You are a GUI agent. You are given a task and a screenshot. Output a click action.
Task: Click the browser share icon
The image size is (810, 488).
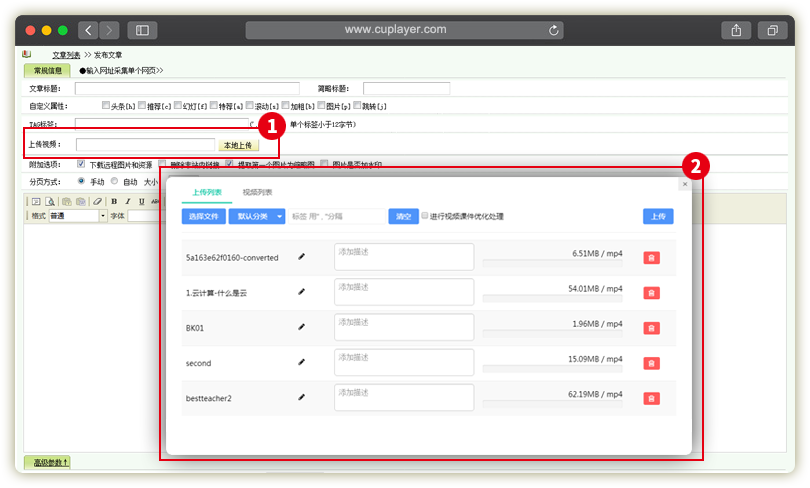click(736, 30)
